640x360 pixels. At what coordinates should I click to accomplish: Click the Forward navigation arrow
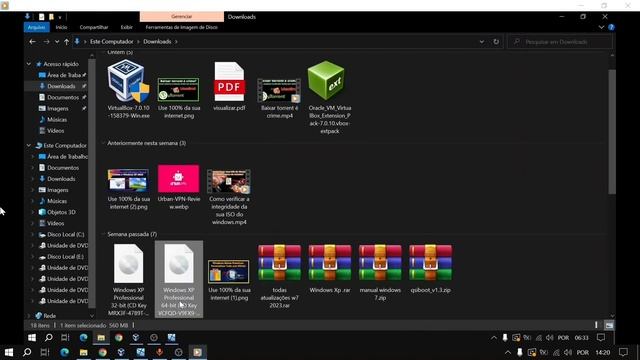coord(46,42)
